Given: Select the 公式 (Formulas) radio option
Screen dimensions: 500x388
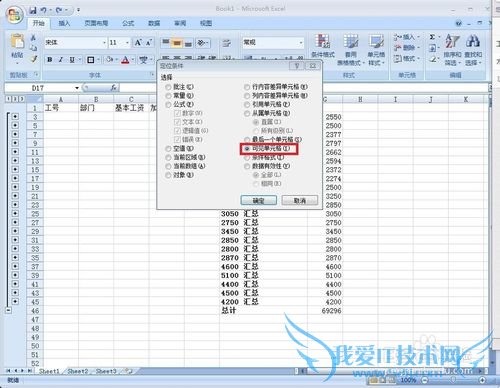Looking at the screenshot, I should point(168,104).
